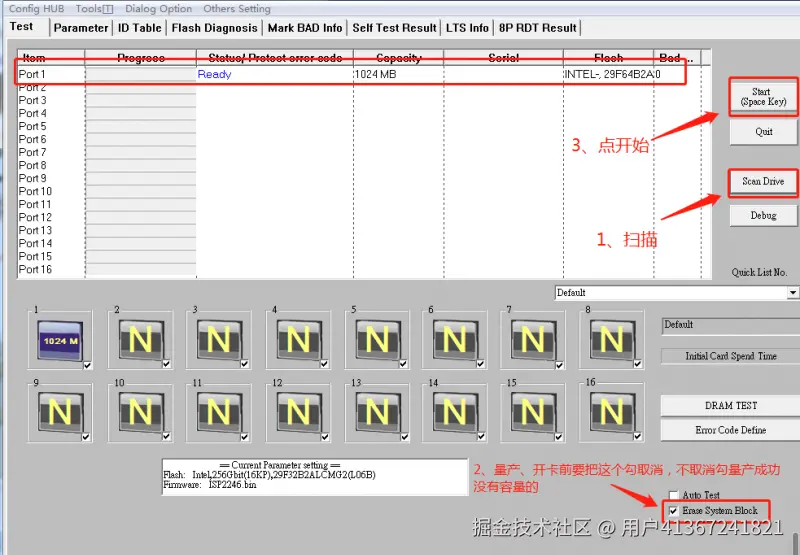Click the Error Code Define button
Screen dimensions: 800x555
(731, 430)
